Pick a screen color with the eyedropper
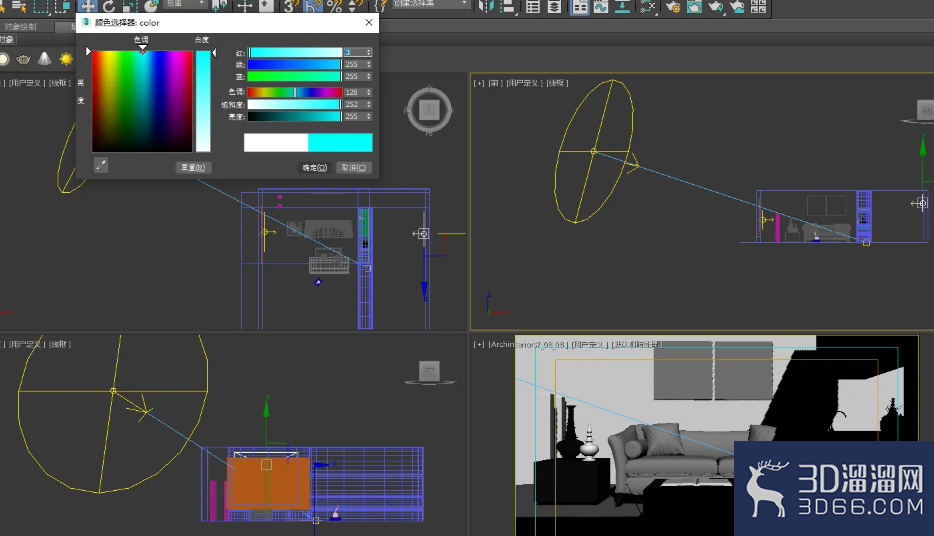The width and height of the screenshot is (934, 536). (101, 165)
